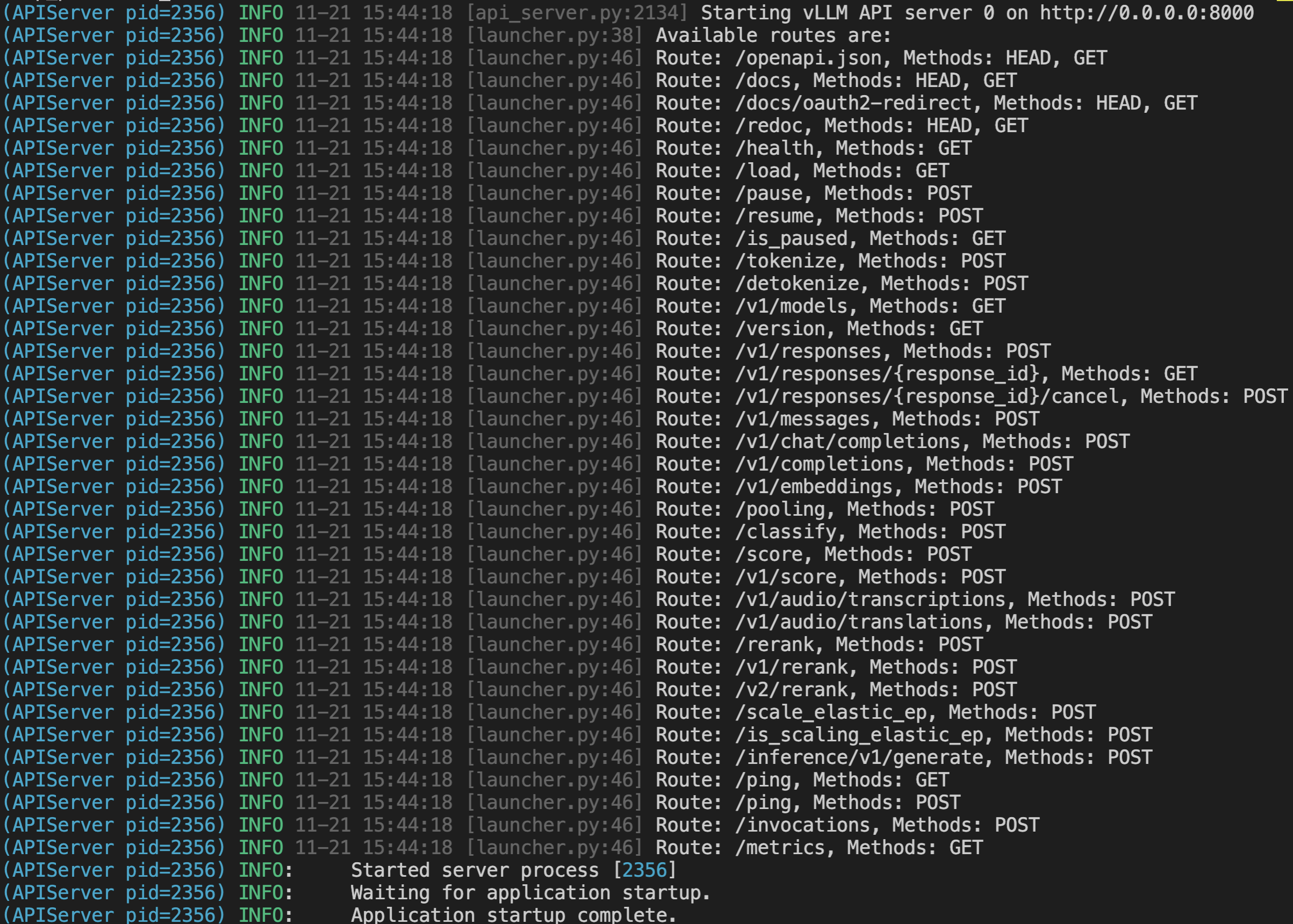Click 'Waiting for application startup.' text
The height and width of the screenshot is (924, 1293).
point(530,893)
